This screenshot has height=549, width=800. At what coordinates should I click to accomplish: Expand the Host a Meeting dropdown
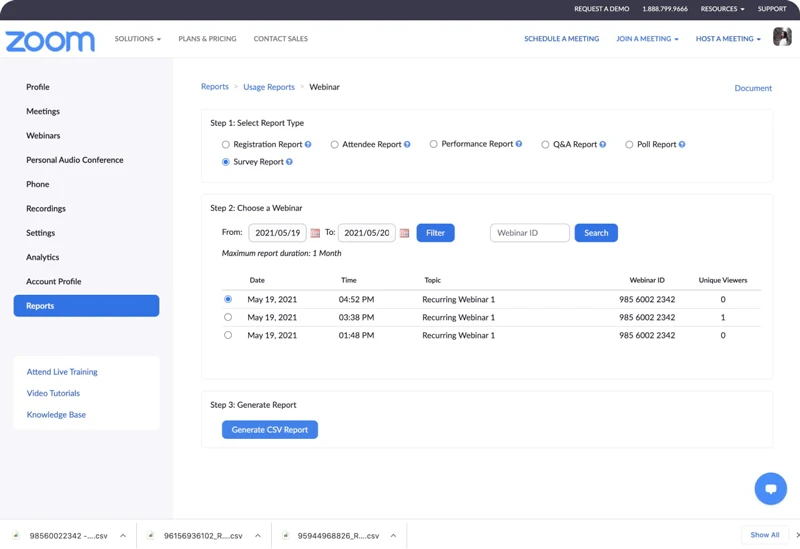point(728,39)
